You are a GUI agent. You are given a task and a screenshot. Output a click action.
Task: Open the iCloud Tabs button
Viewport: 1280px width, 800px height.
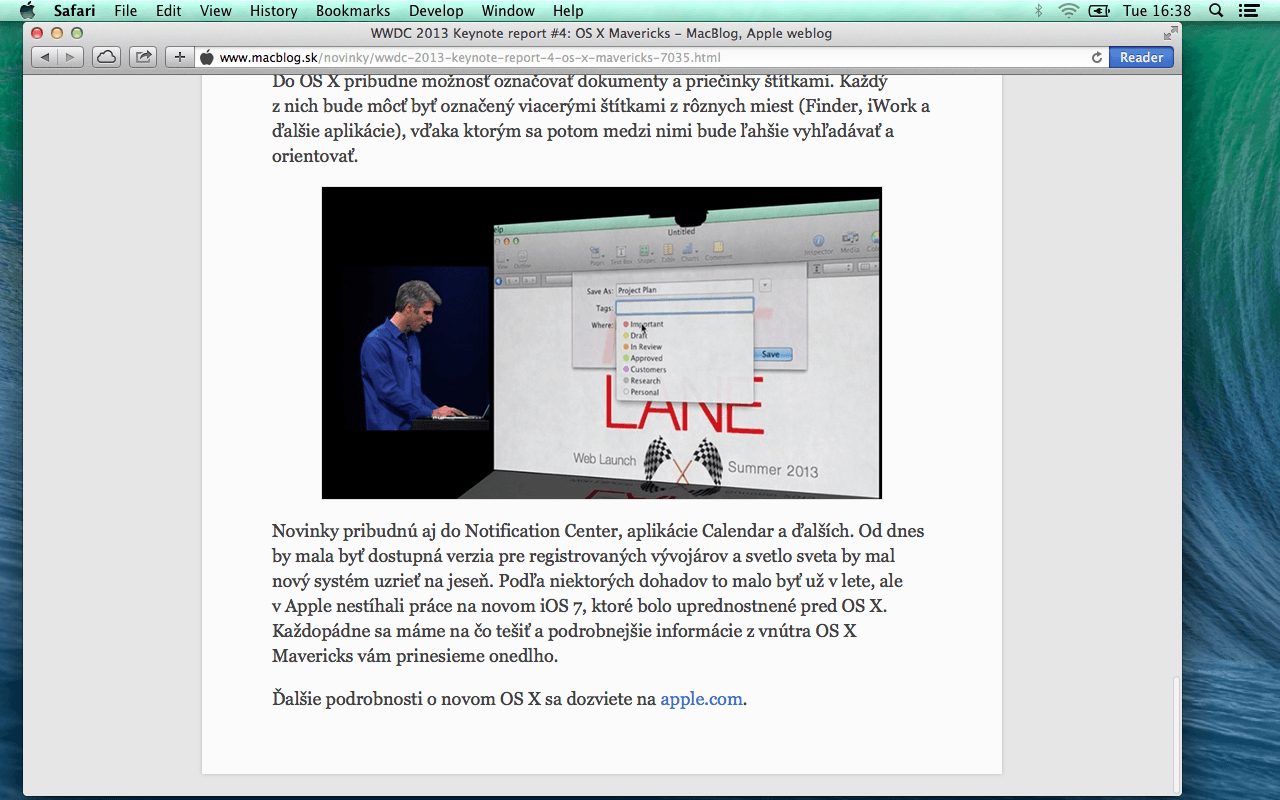click(106, 57)
